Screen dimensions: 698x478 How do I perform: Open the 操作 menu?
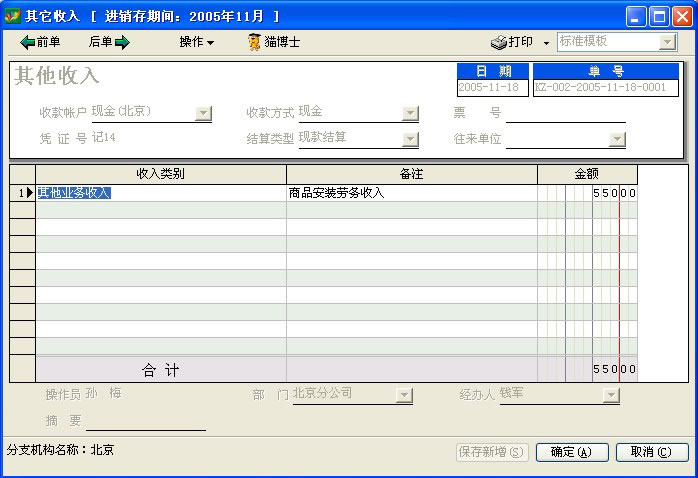click(x=197, y=42)
